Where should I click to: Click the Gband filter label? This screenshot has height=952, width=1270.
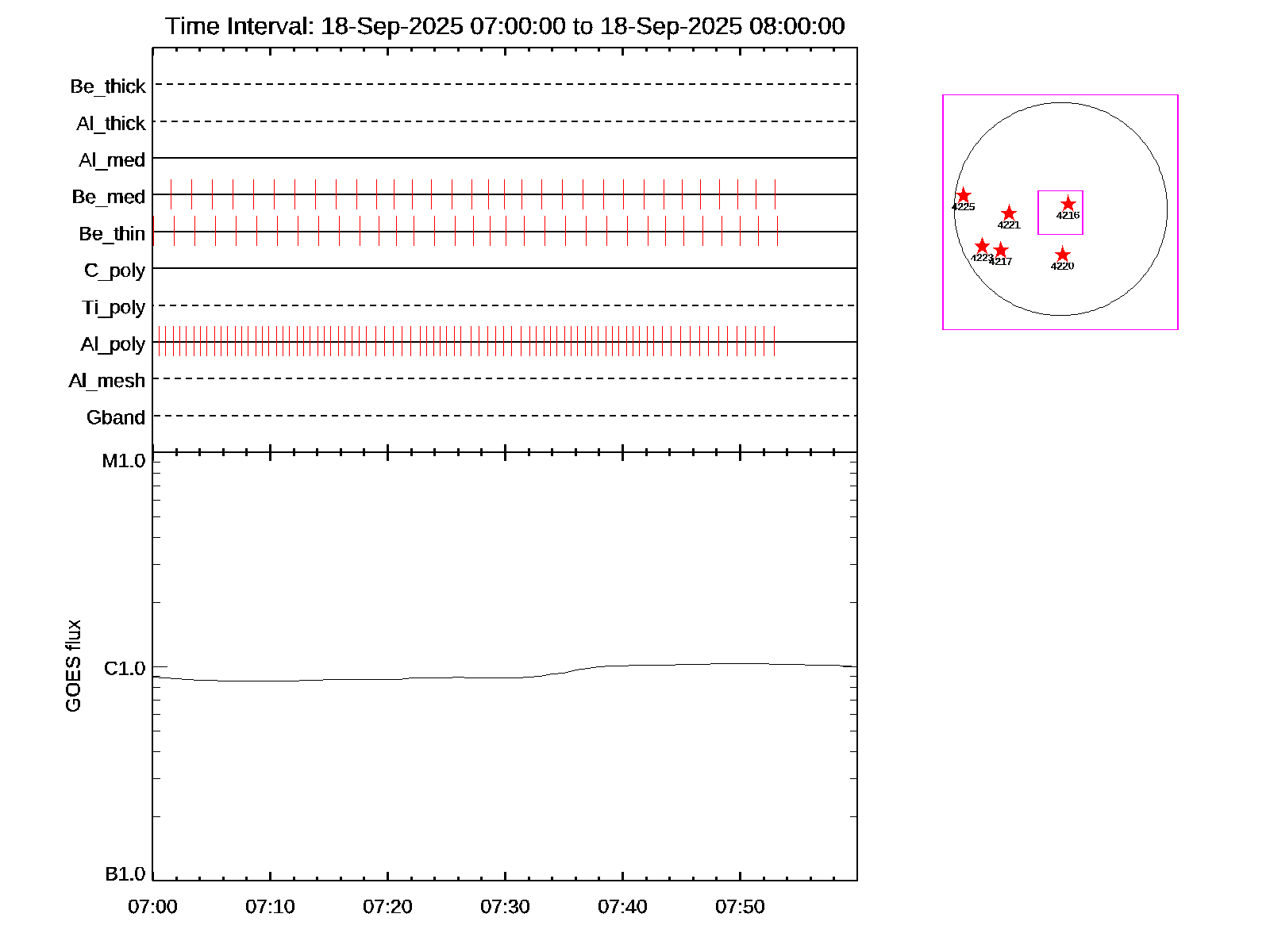pyautogui.click(x=116, y=418)
